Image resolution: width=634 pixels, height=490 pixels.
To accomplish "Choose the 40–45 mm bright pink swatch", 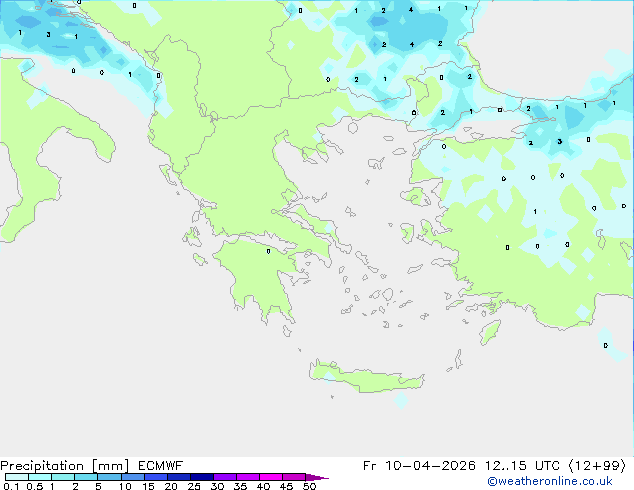I will coord(271,477).
